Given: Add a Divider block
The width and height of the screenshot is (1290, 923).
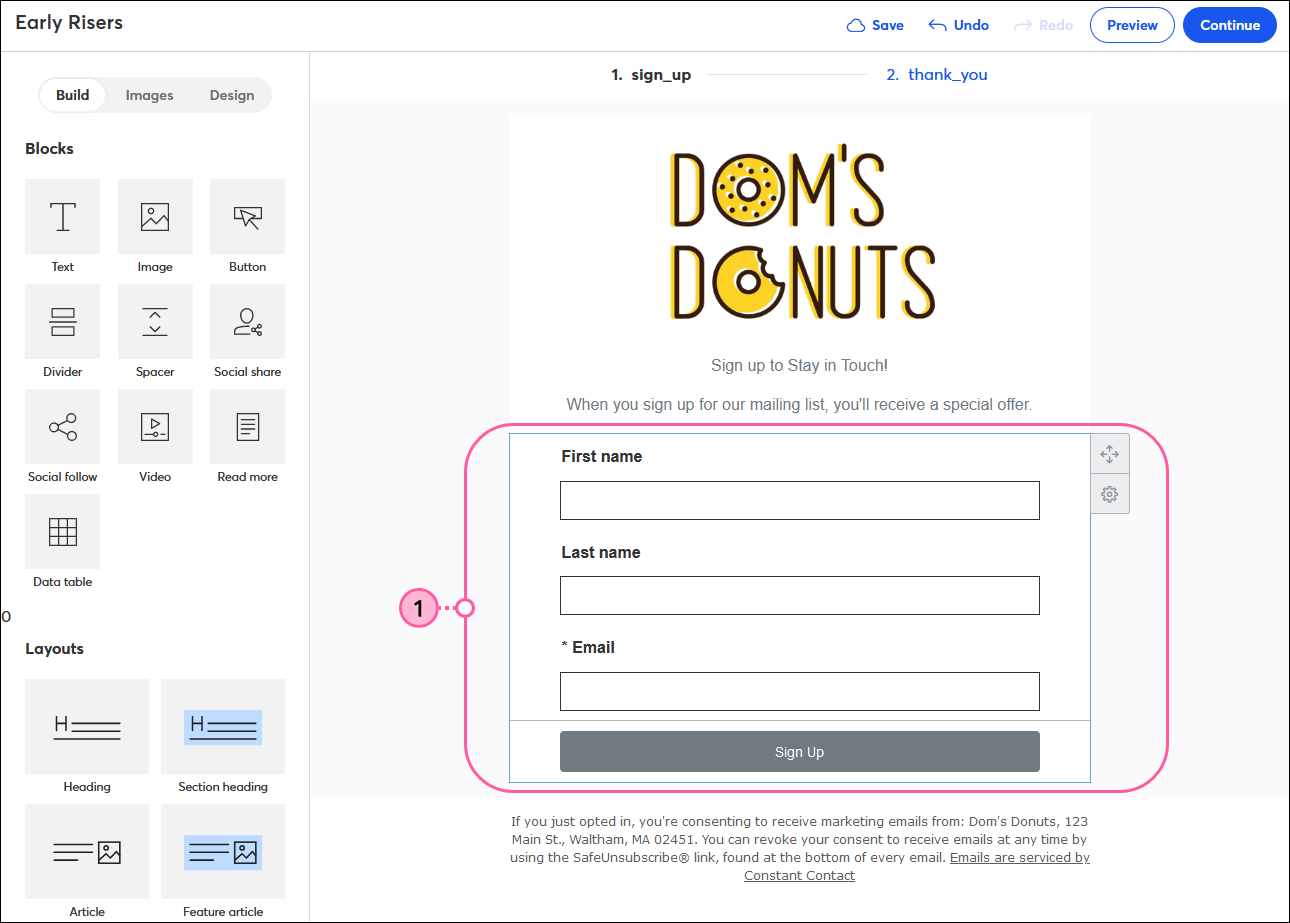Looking at the screenshot, I should (x=62, y=322).
